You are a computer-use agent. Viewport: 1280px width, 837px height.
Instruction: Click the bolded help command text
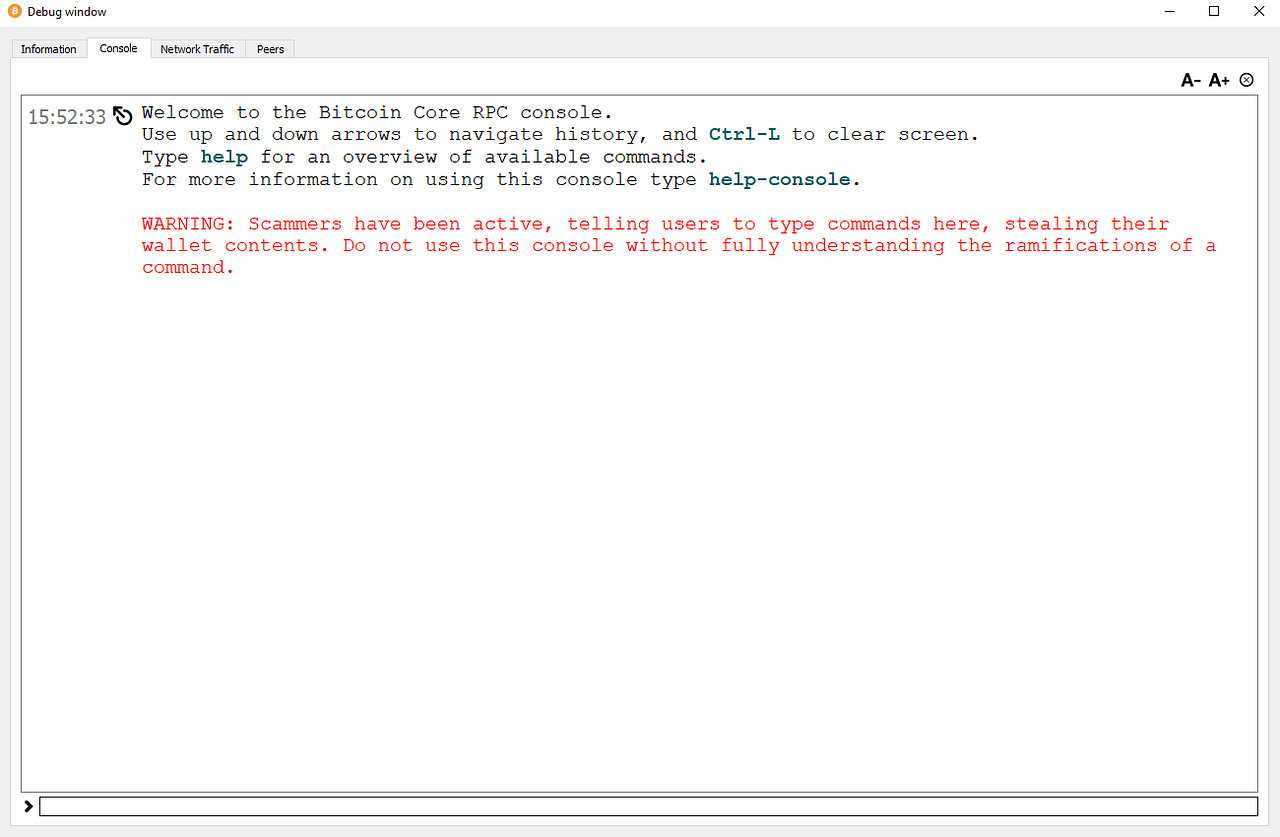[224, 156]
